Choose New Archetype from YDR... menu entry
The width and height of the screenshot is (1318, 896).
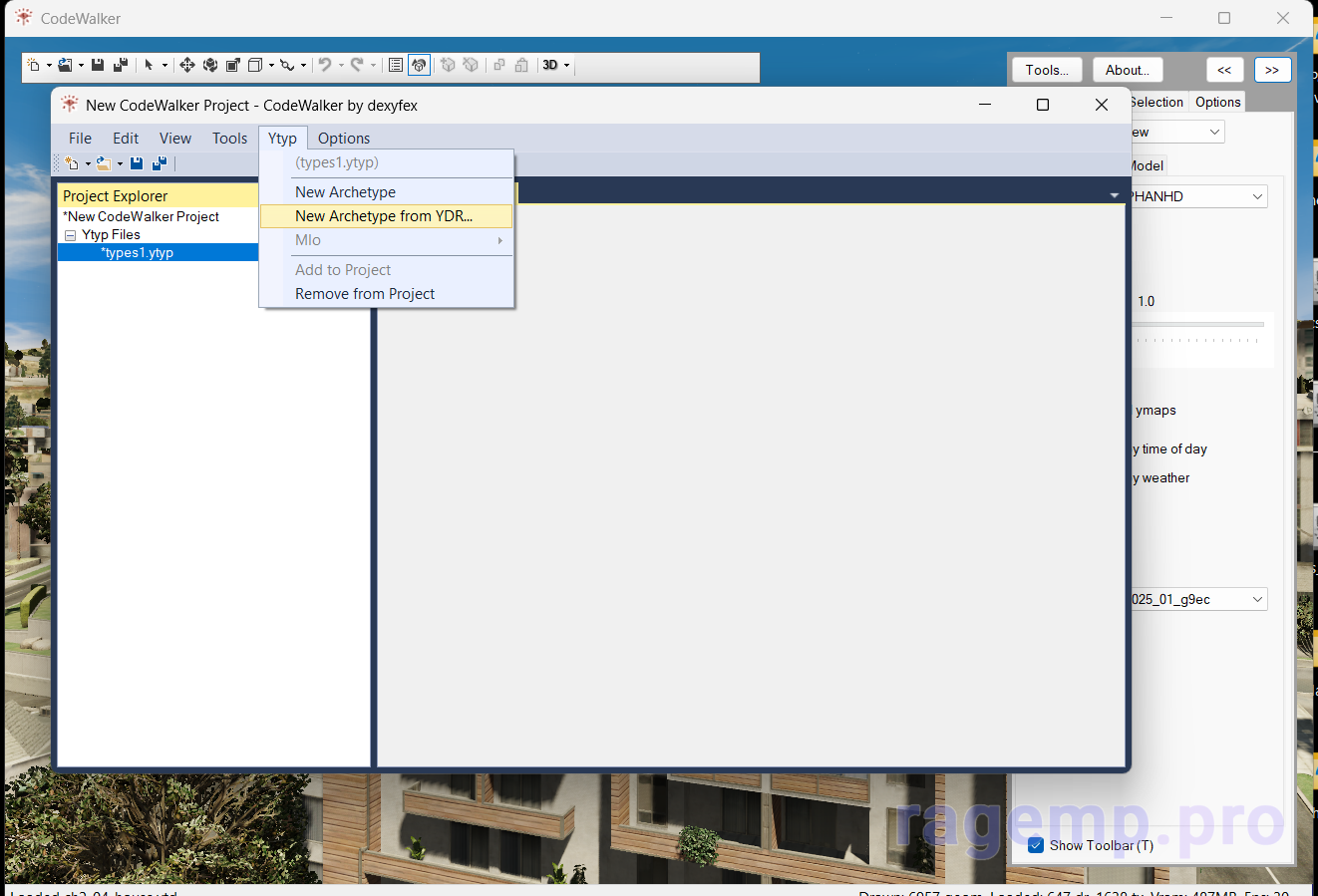(x=384, y=216)
